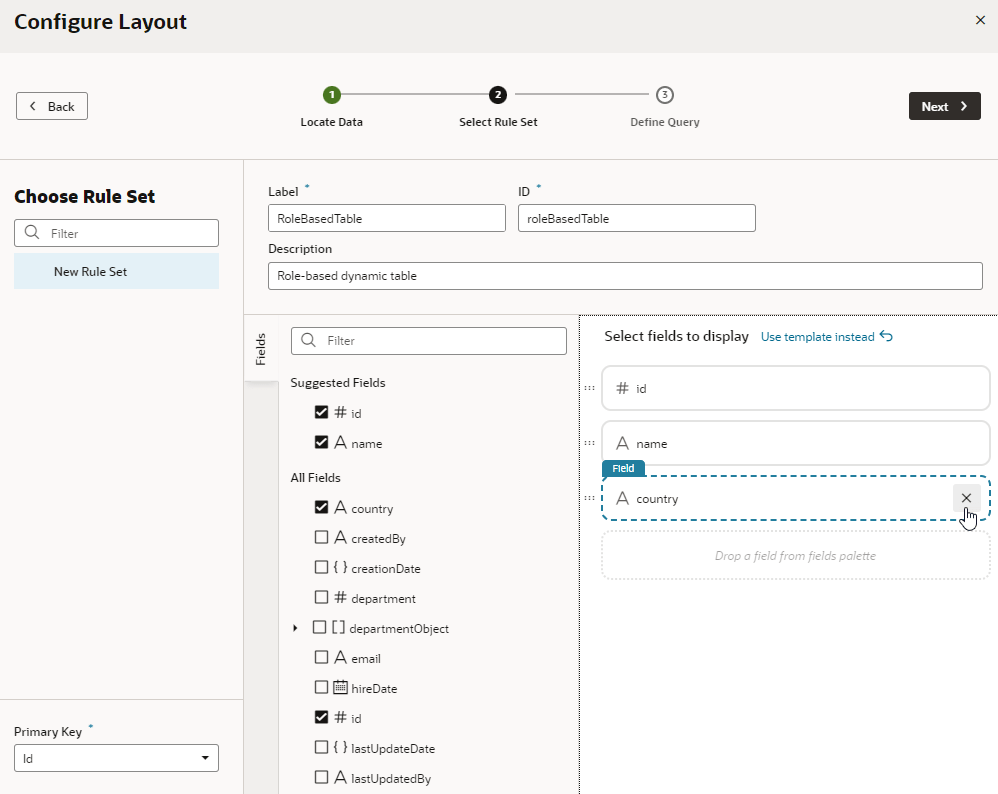Expand the departmentObject tree node
This screenshot has width=998, height=794.
[295, 628]
